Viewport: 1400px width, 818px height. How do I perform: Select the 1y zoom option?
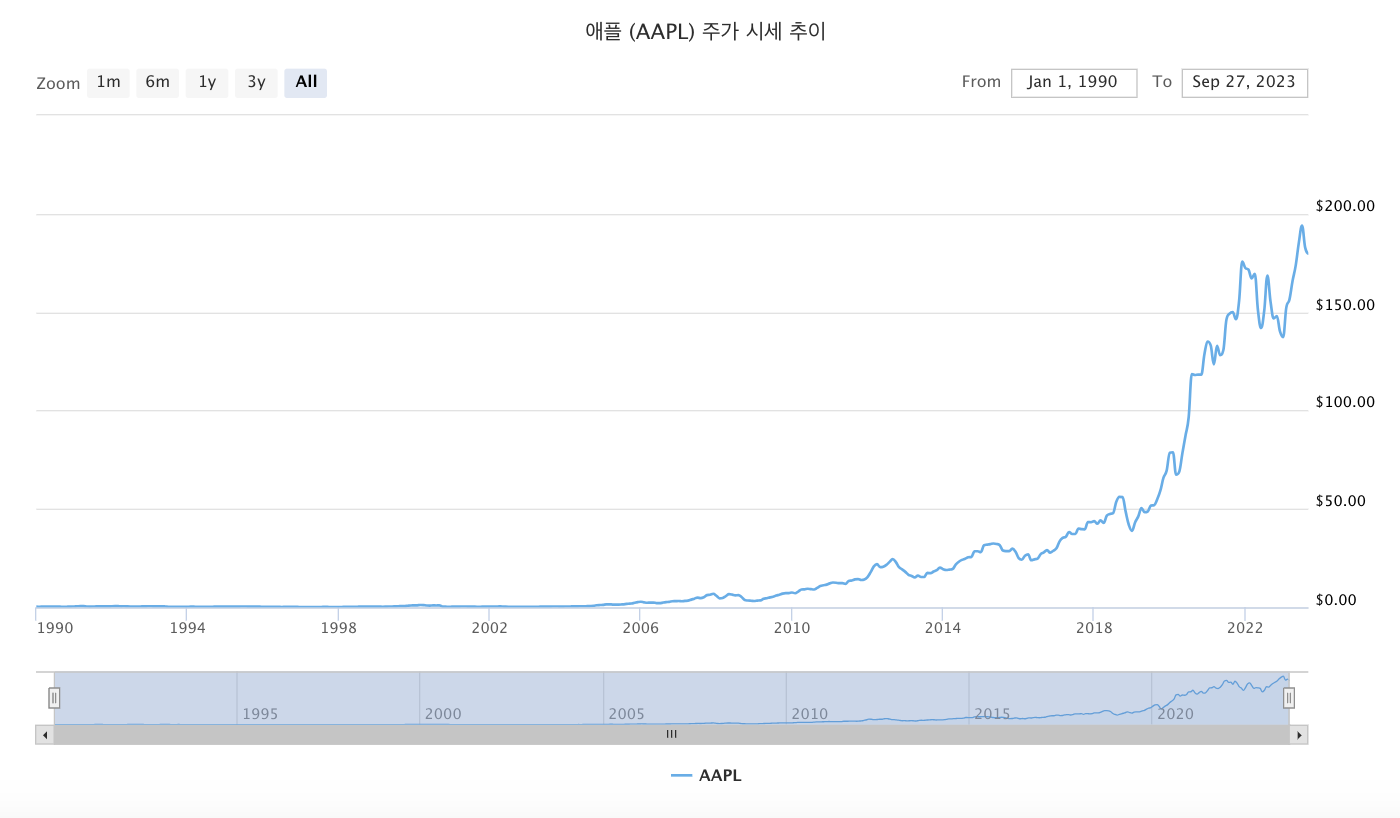pyautogui.click(x=207, y=83)
